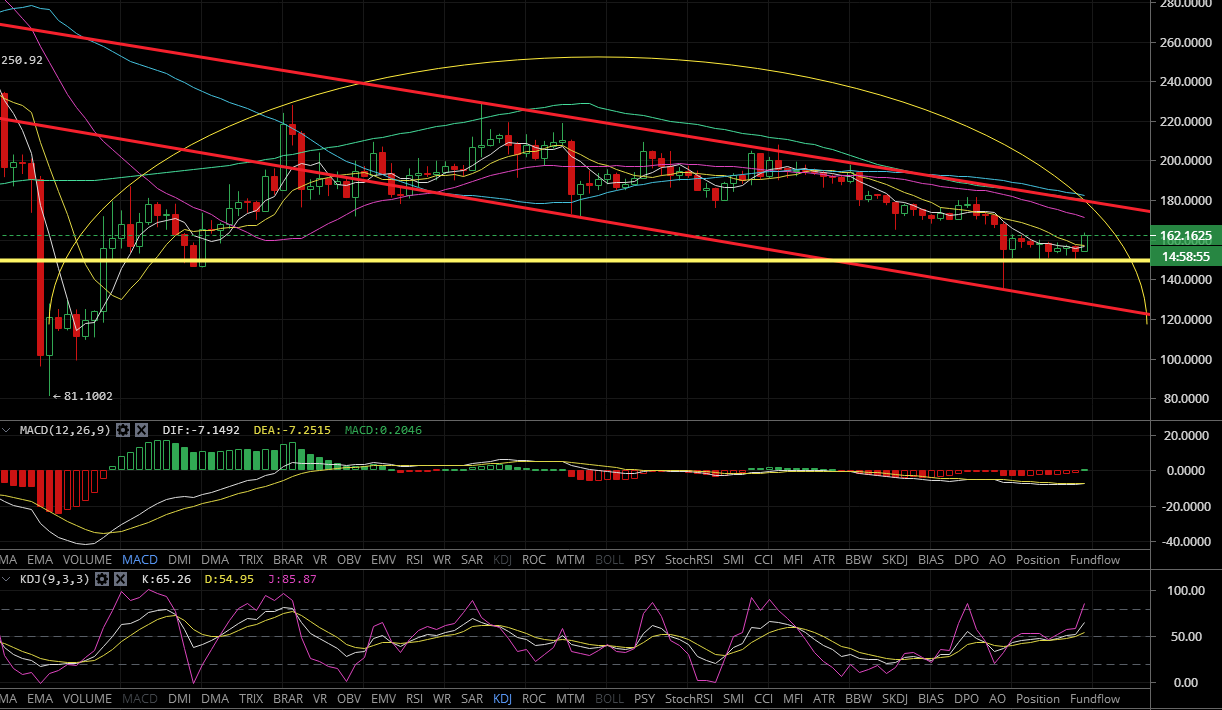Select EMV in the MACD panel's indicator row
Screen dimensions: 1222x710
[x=383, y=560]
